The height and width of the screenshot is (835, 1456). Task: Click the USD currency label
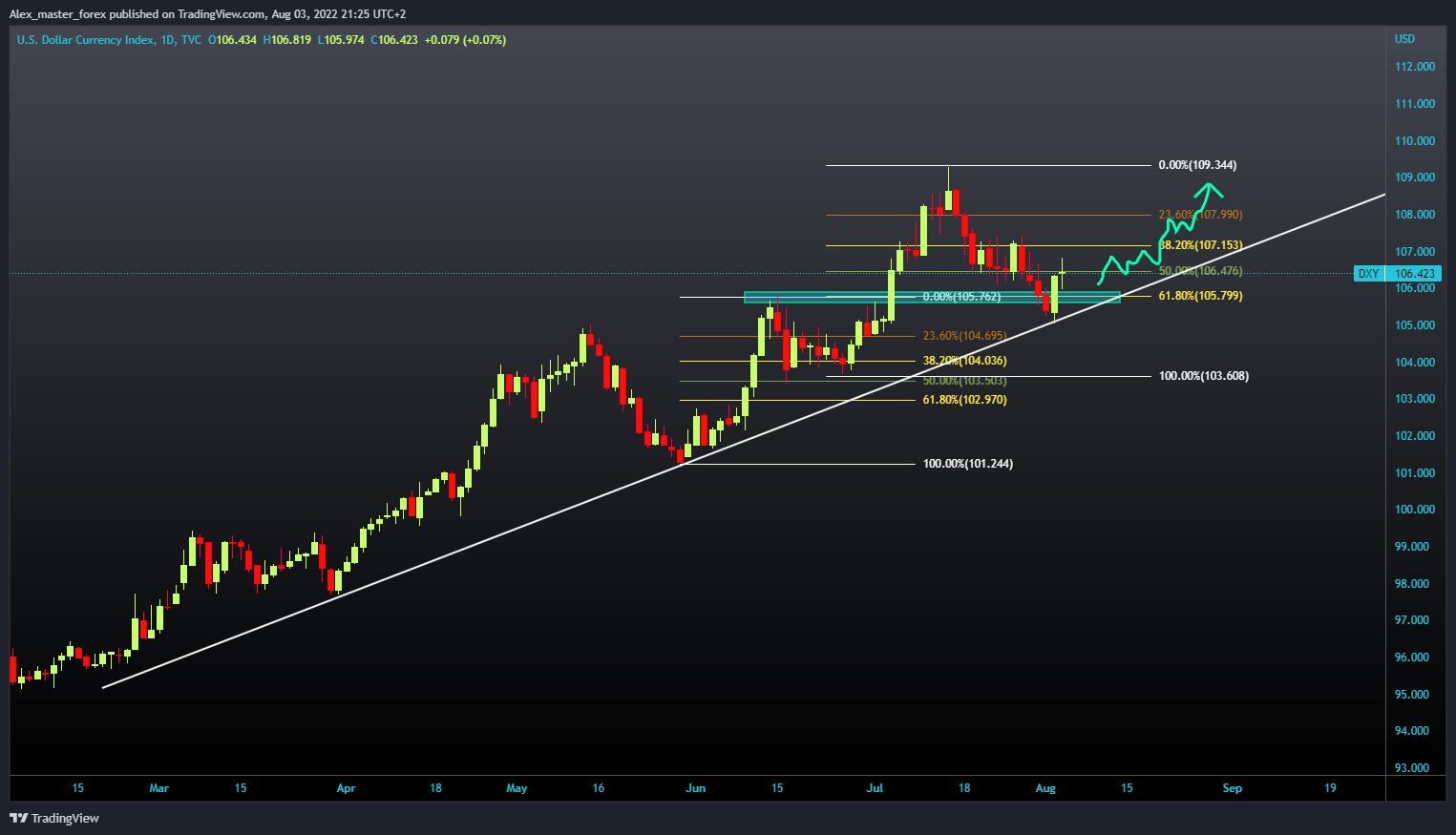(1404, 39)
